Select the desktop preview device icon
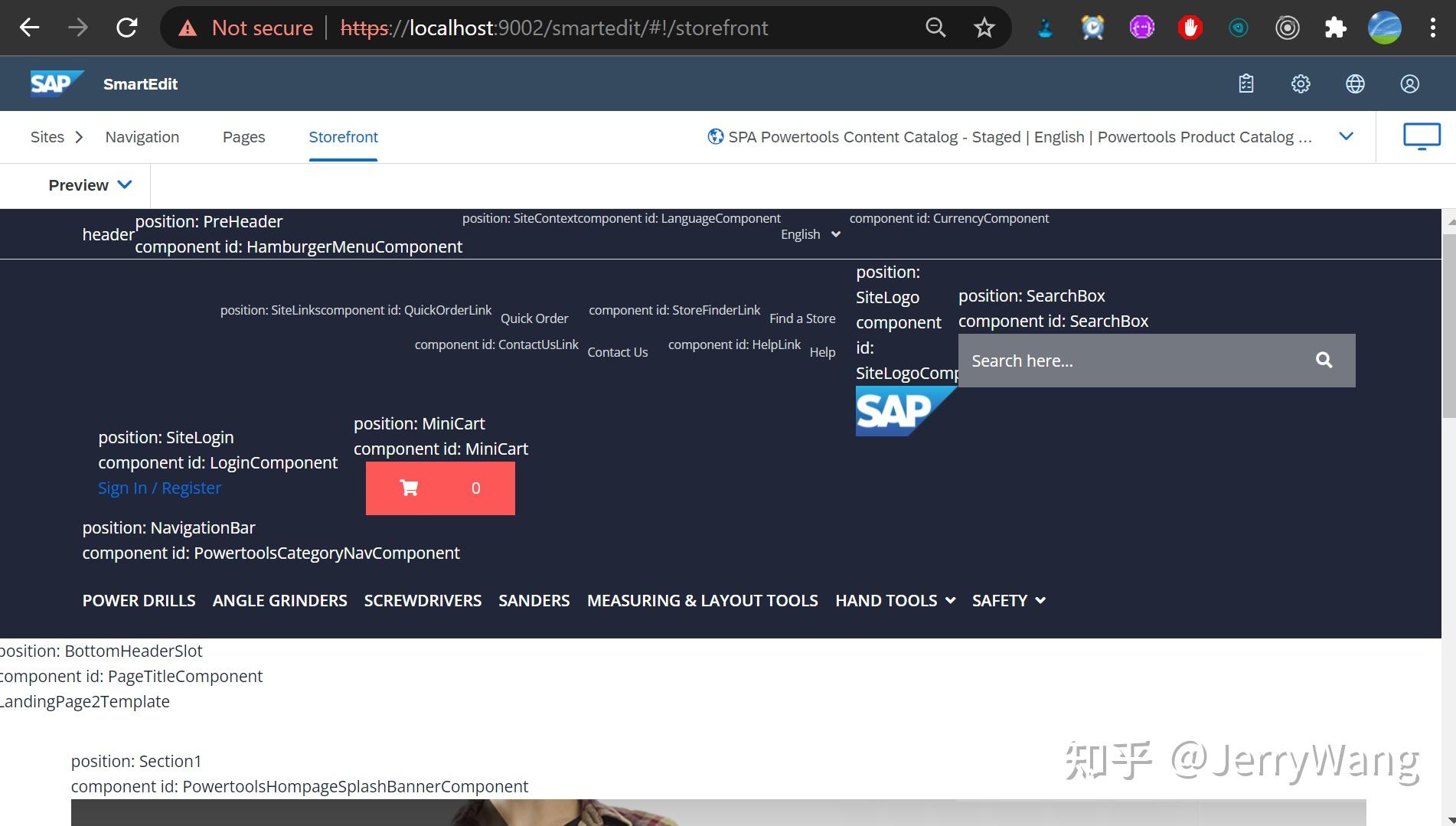Image resolution: width=1456 pixels, height=826 pixels. coord(1422,135)
